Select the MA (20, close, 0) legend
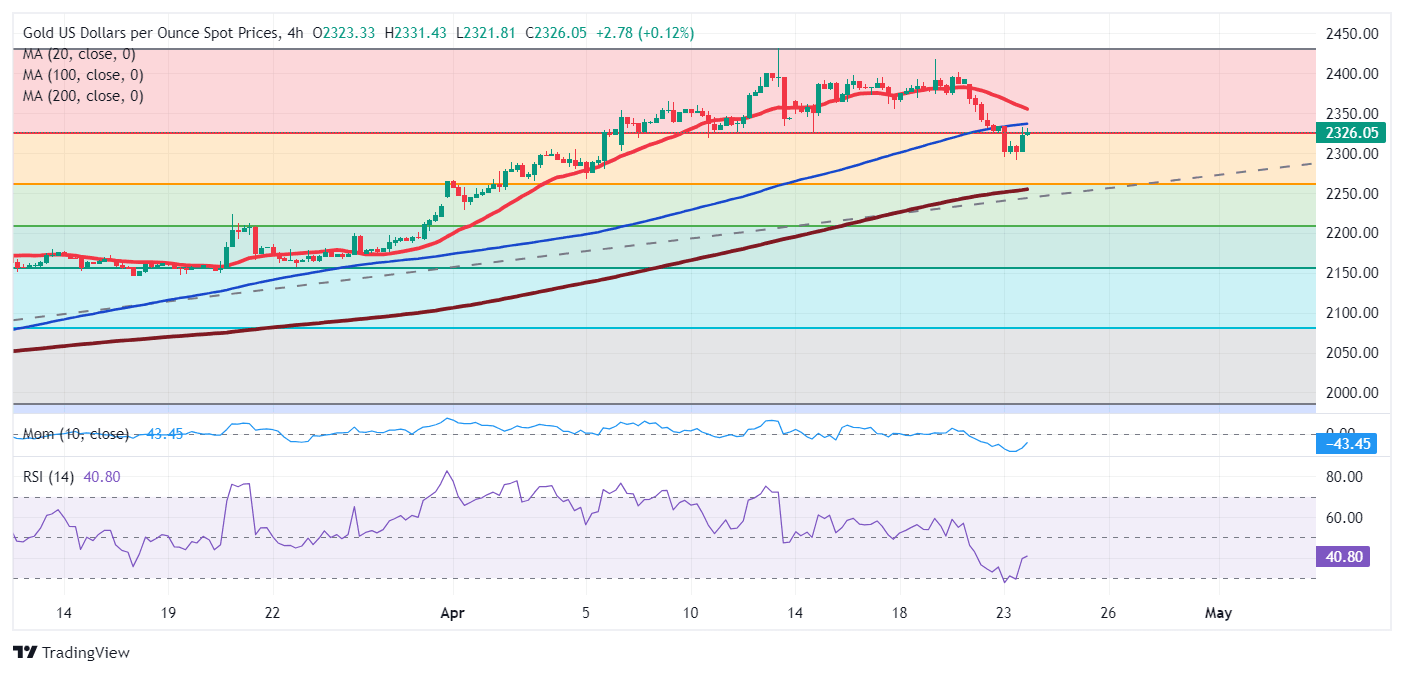The height and width of the screenshot is (674, 1404). pos(79,54)
